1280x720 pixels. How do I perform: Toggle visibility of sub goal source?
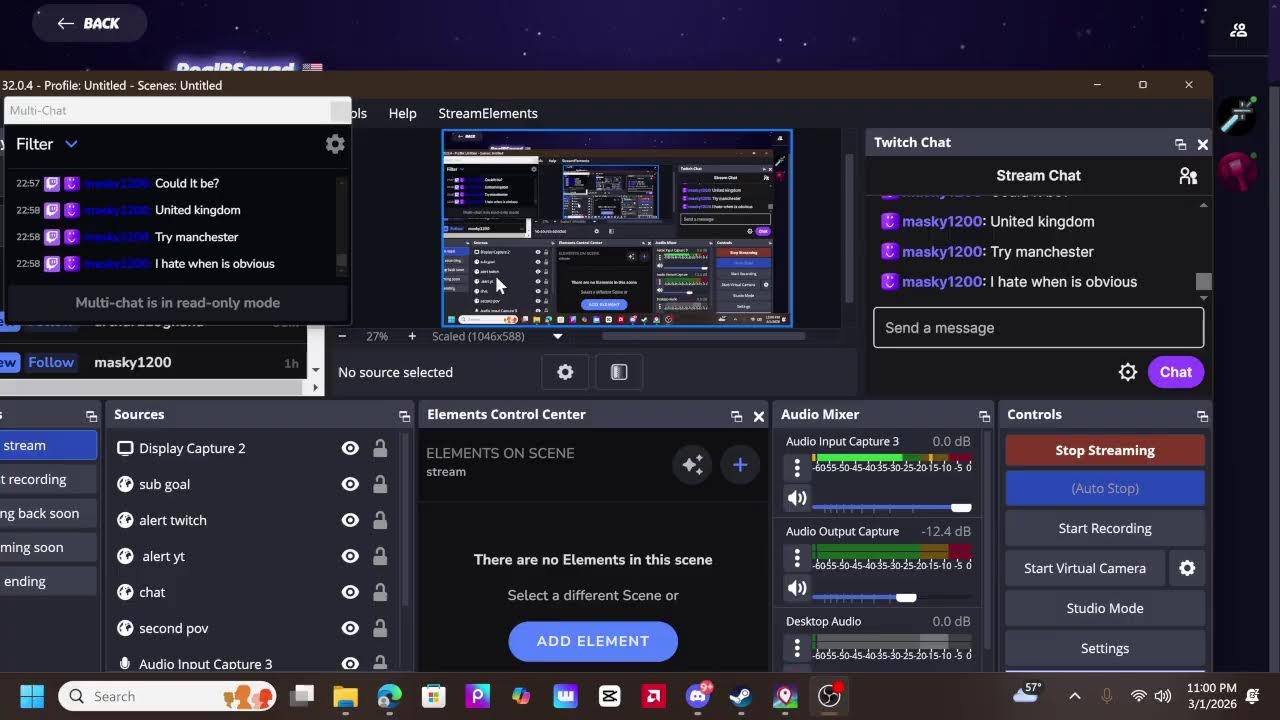[x=350, y=484]
